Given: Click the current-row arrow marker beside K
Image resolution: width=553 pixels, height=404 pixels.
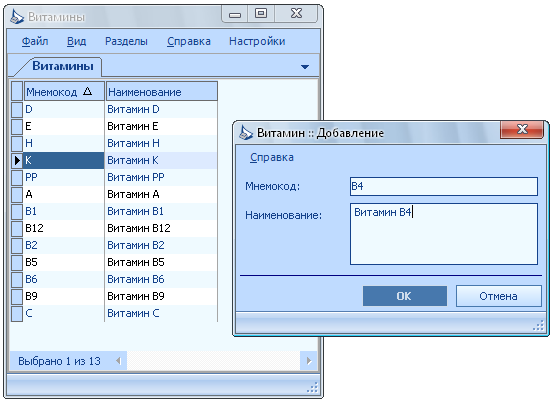Looking at the screenshot, I should [x=17, y=160].
